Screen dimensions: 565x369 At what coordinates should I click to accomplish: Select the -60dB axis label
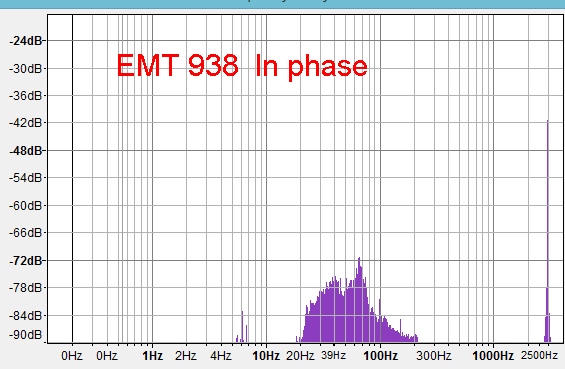click(26, 205)
